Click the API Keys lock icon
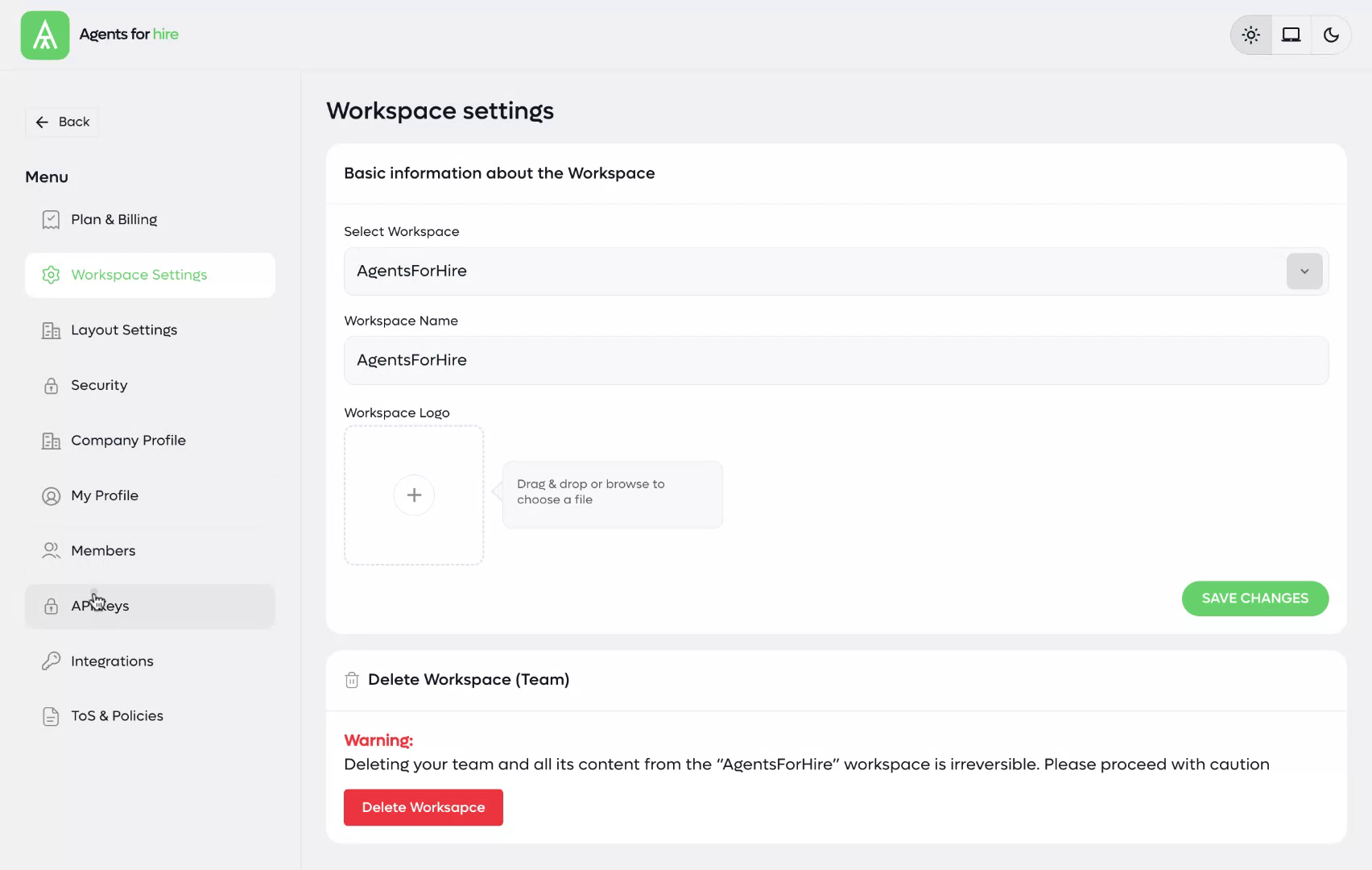The height and width of the screenshot is (870, 1372). coord(51,607)
